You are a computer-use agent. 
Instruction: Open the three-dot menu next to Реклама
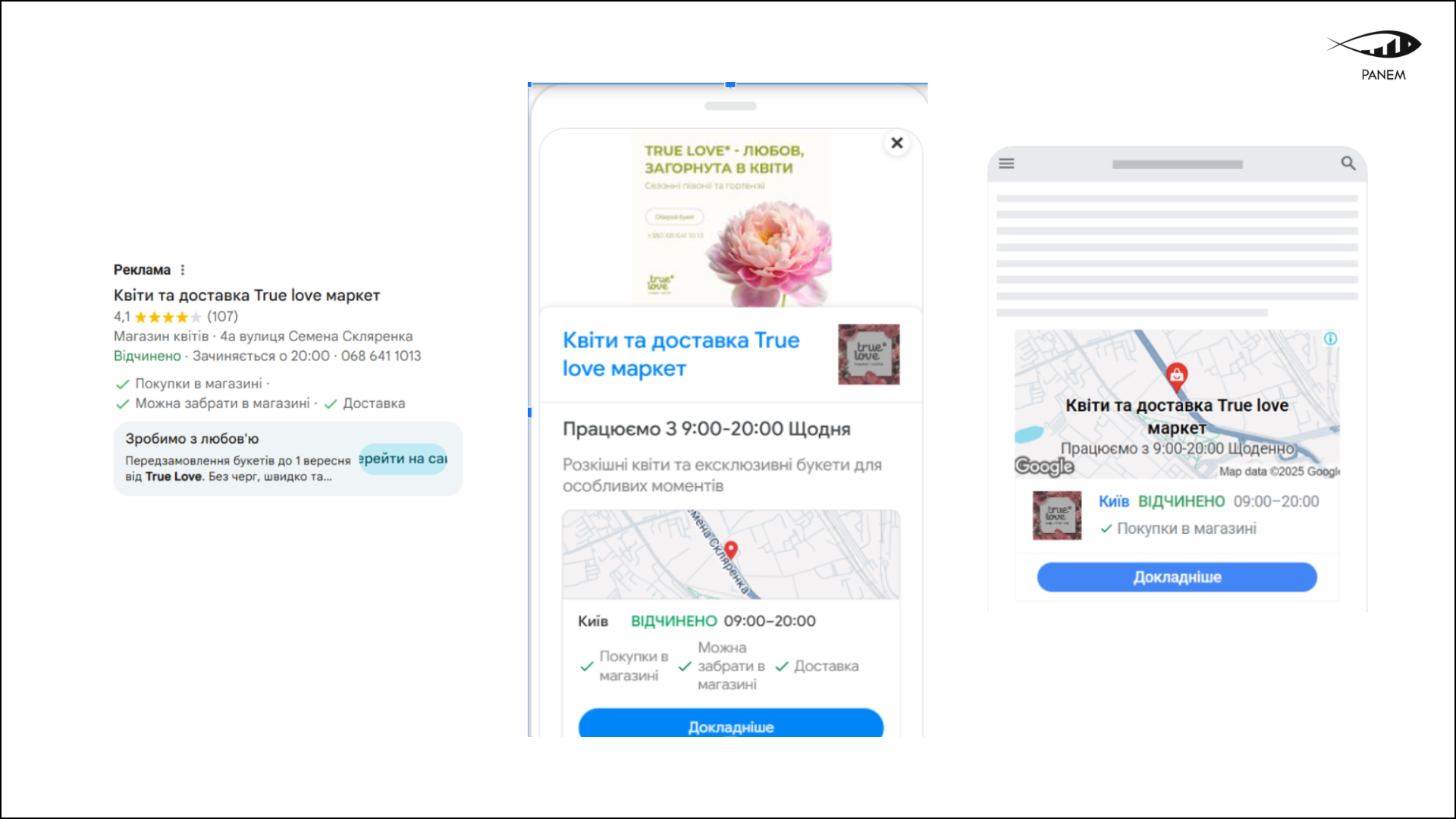(x=183, y=269)
